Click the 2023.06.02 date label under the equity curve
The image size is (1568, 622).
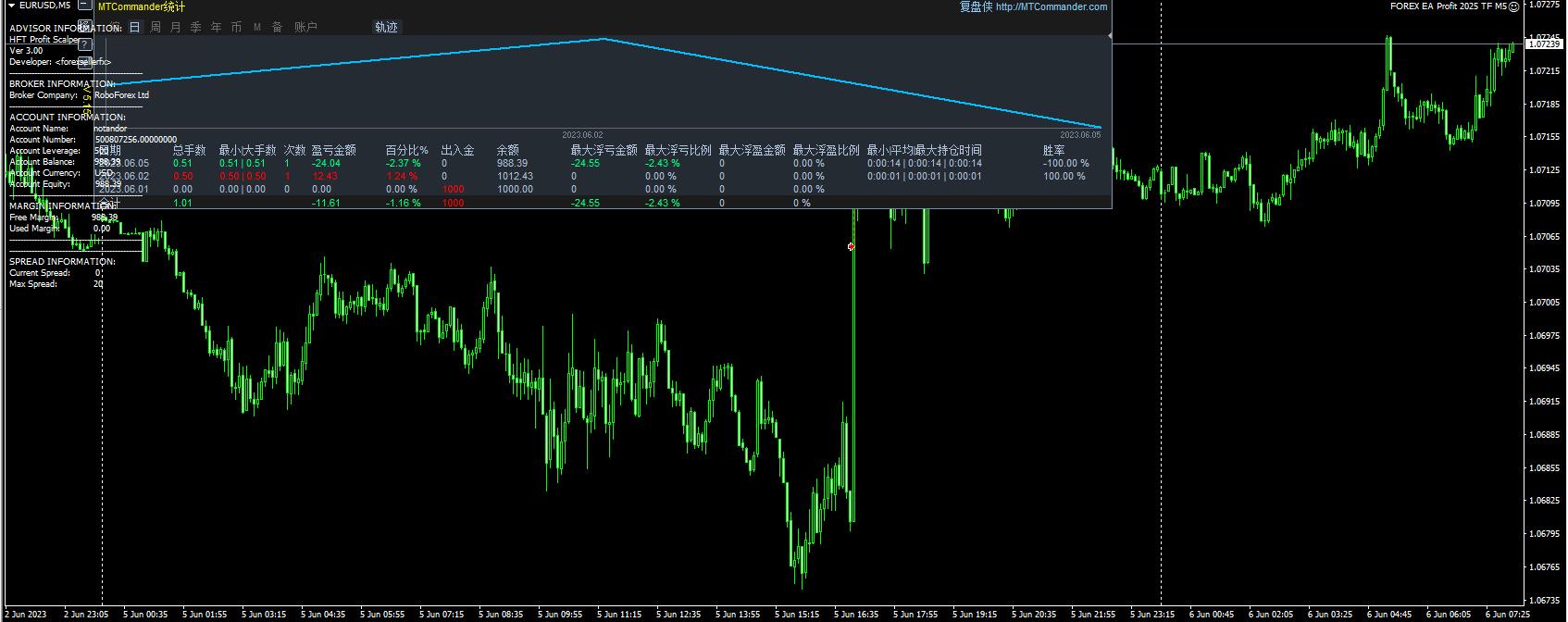[582, 135]
